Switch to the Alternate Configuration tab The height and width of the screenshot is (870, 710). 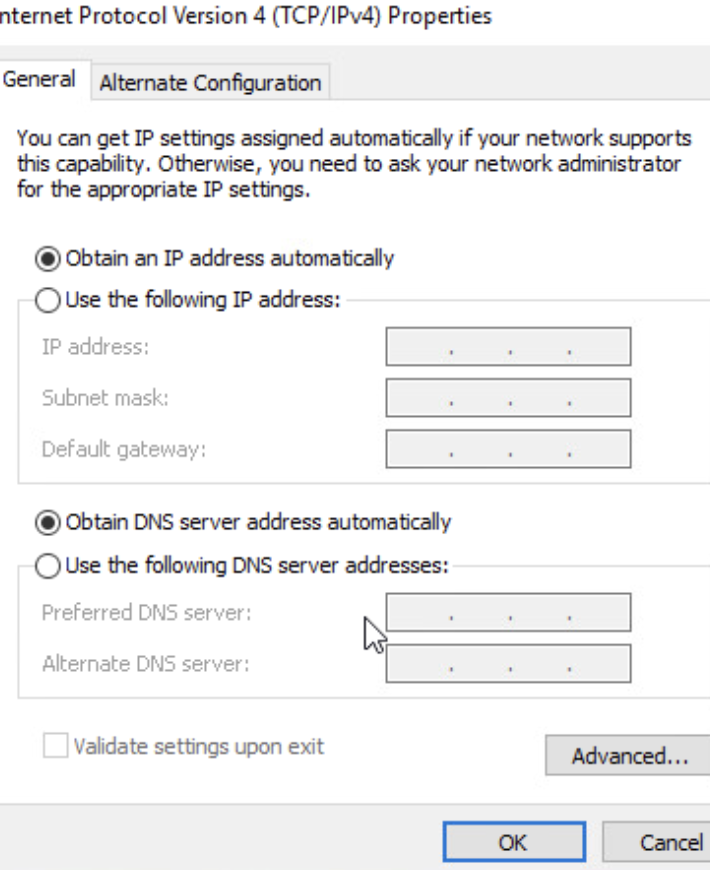[x=210, y=82]
